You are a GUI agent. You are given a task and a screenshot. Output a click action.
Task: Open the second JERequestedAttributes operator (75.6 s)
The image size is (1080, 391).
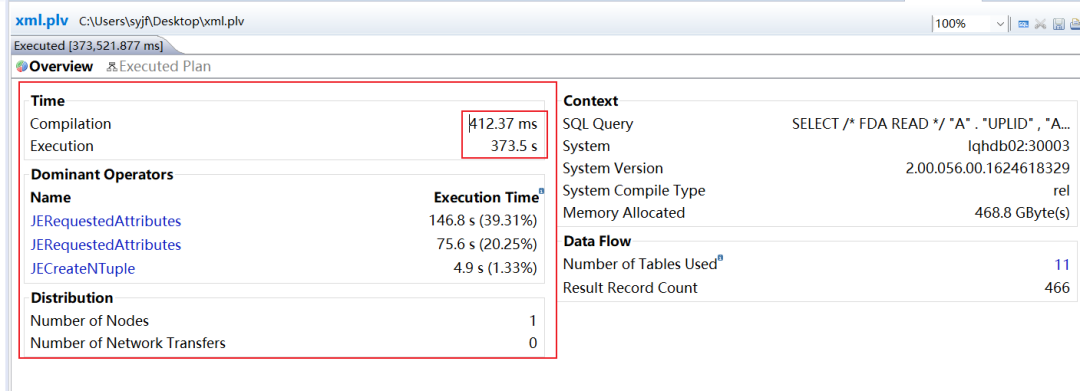coord(105,244)
